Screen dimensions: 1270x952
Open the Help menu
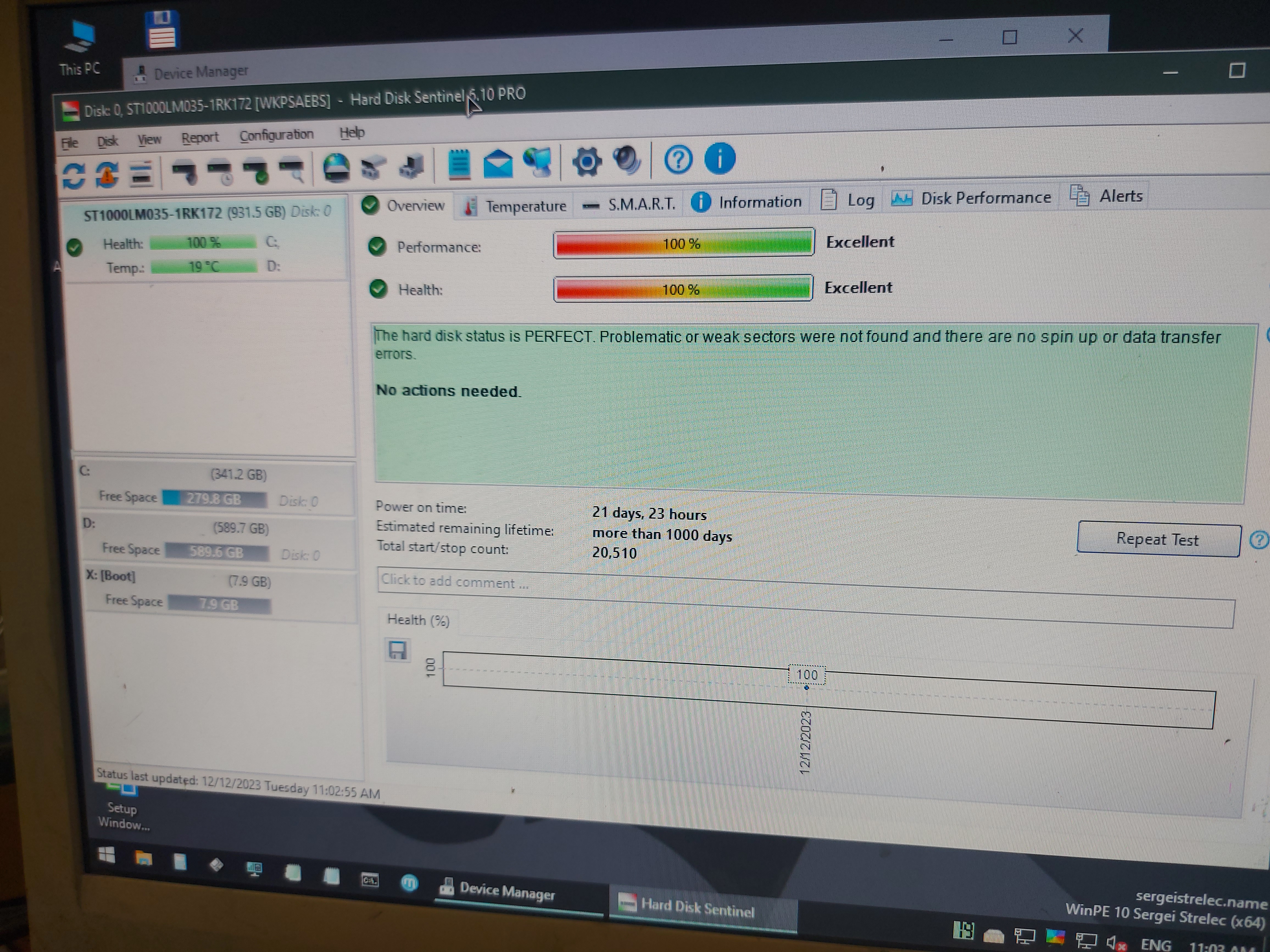(x=352, y=133)
